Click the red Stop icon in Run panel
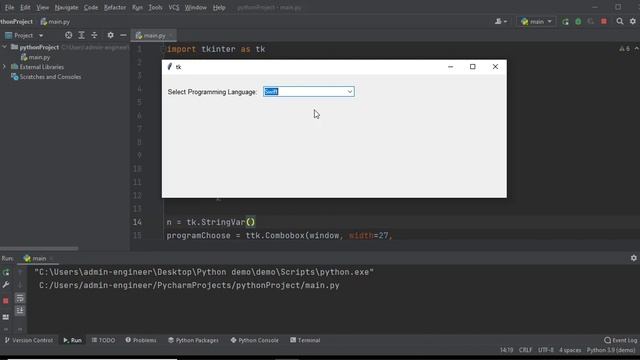 pos(6,301)
